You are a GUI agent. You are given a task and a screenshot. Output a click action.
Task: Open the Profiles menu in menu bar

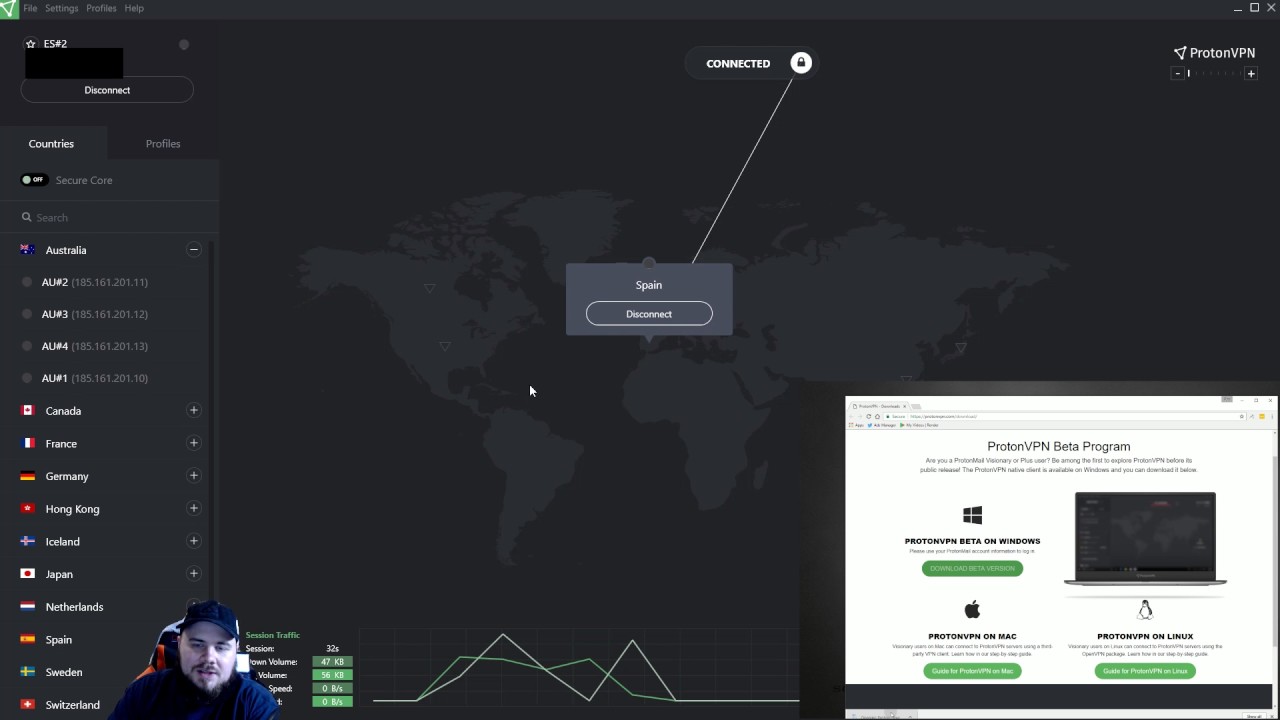tap(101, 8)
